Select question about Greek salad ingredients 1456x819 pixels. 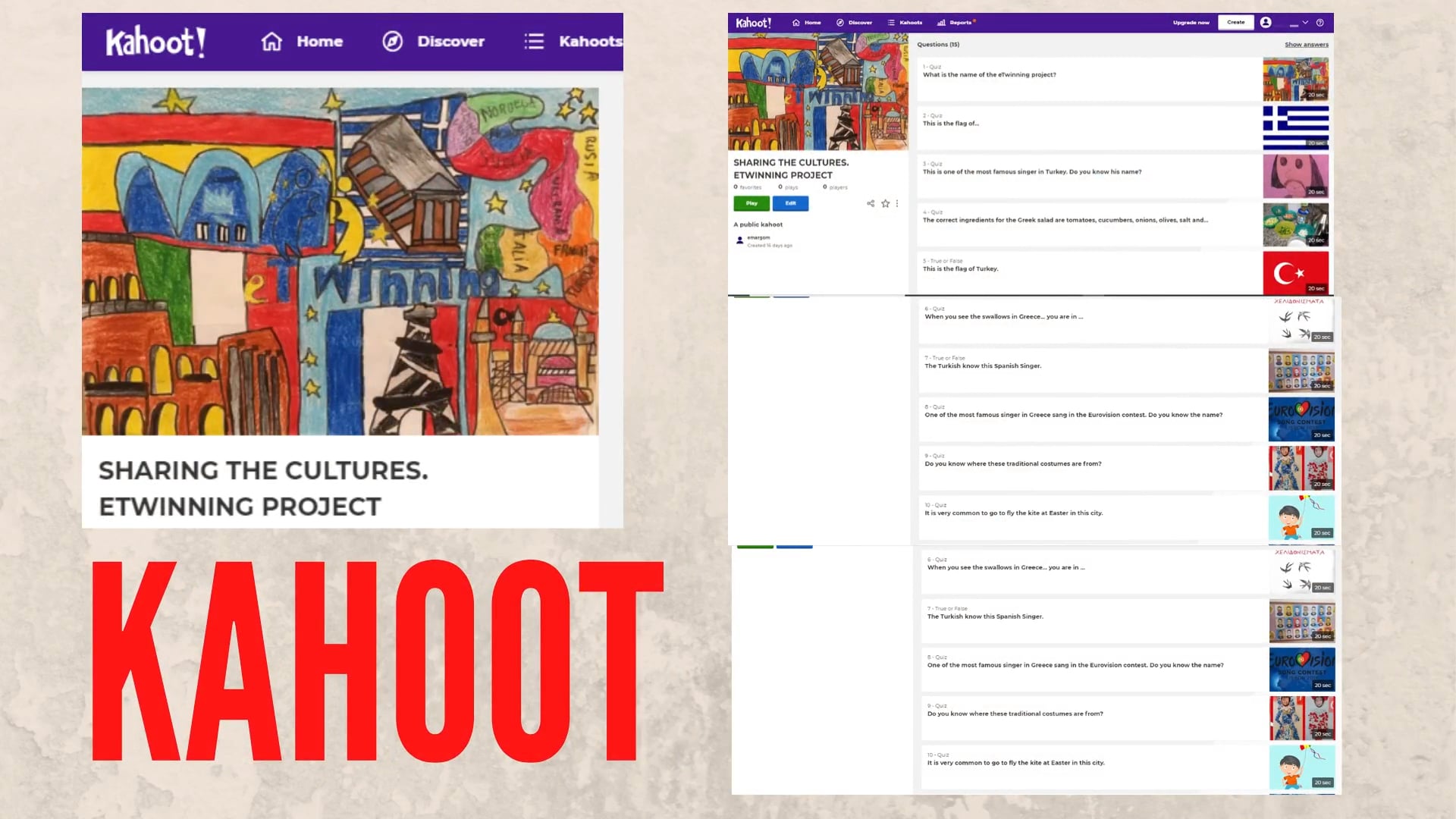click(x=1089, y=224)
